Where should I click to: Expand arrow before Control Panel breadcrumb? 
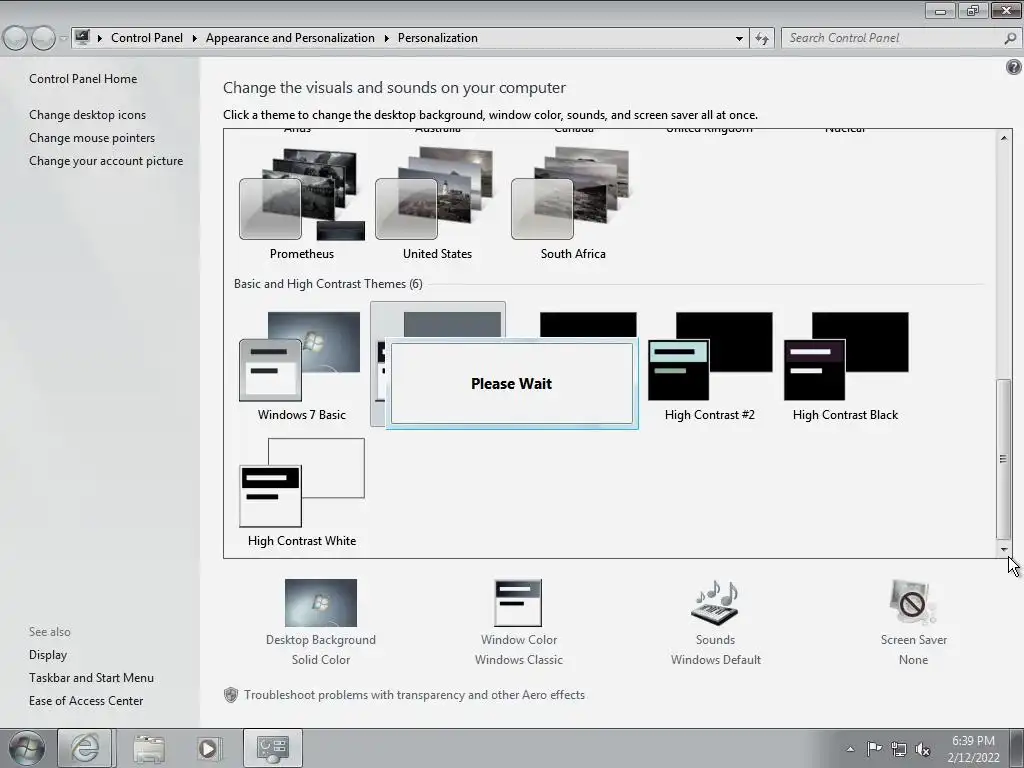tap(100, 39)
